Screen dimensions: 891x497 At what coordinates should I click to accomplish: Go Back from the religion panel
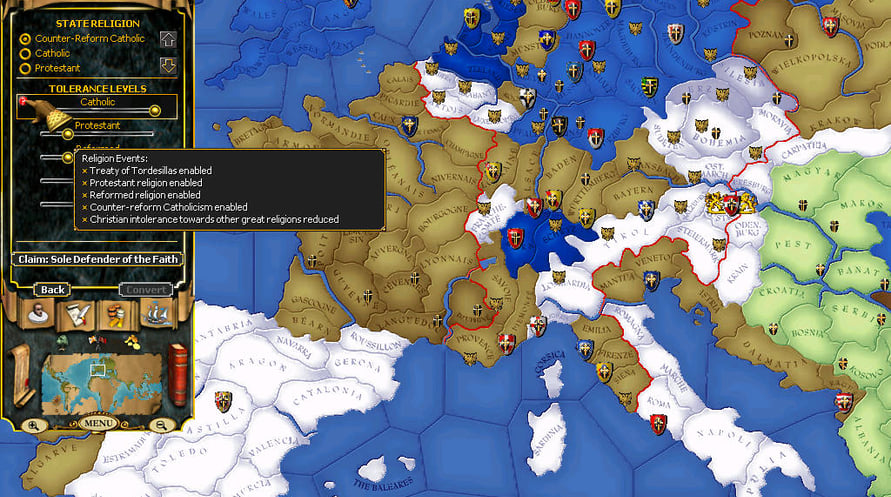52,290
